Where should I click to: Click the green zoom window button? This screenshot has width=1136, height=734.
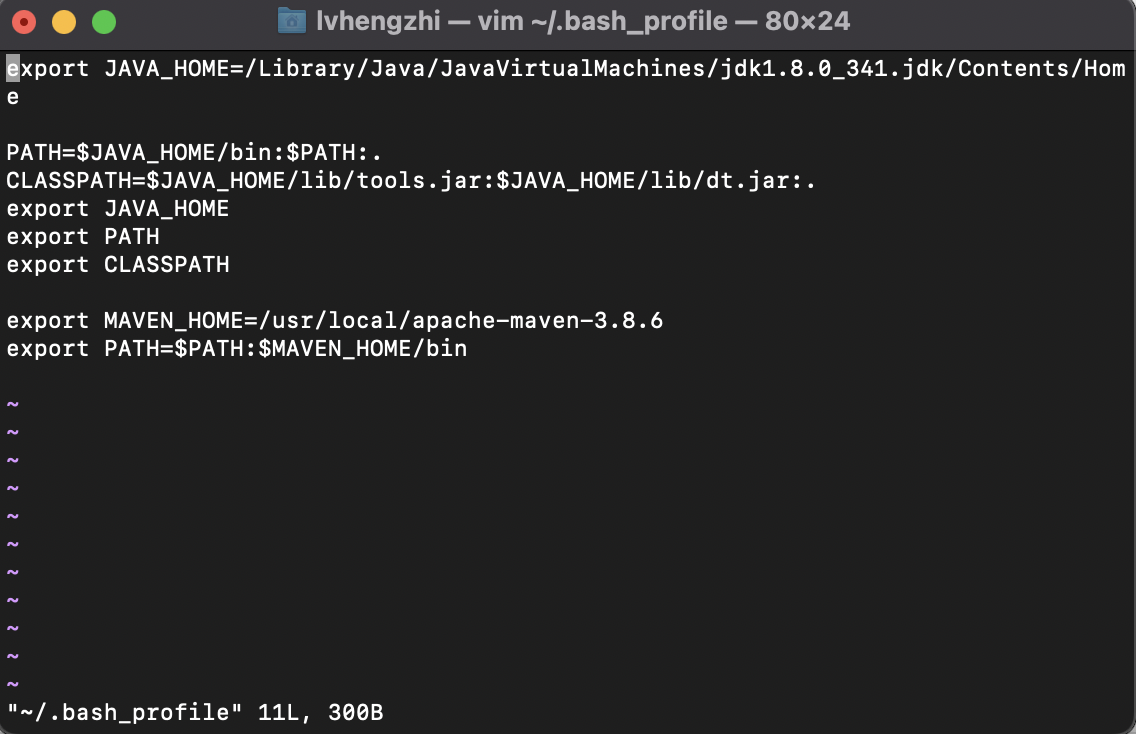pos(104,22)
